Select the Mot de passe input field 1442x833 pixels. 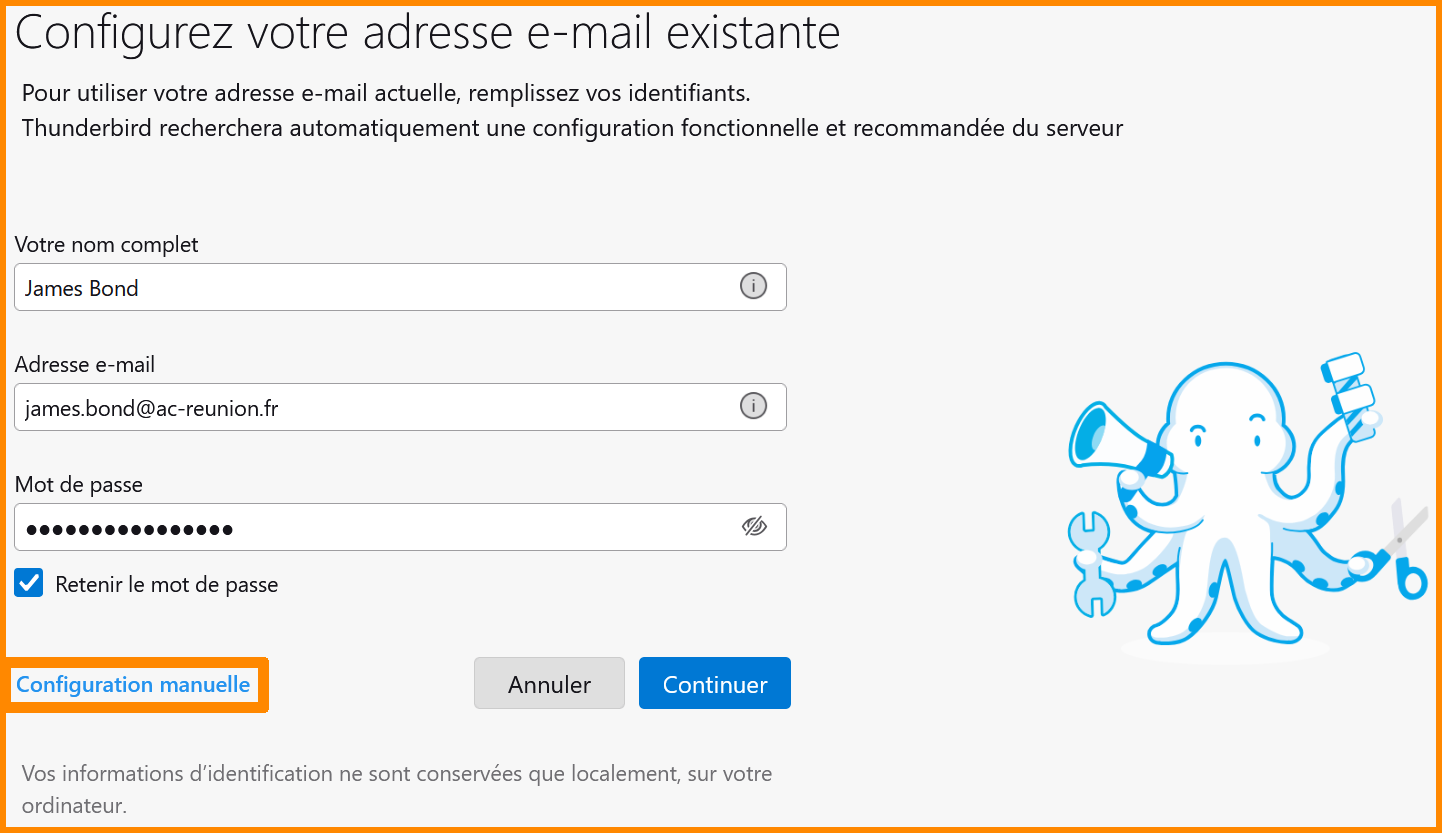point(370,527)
